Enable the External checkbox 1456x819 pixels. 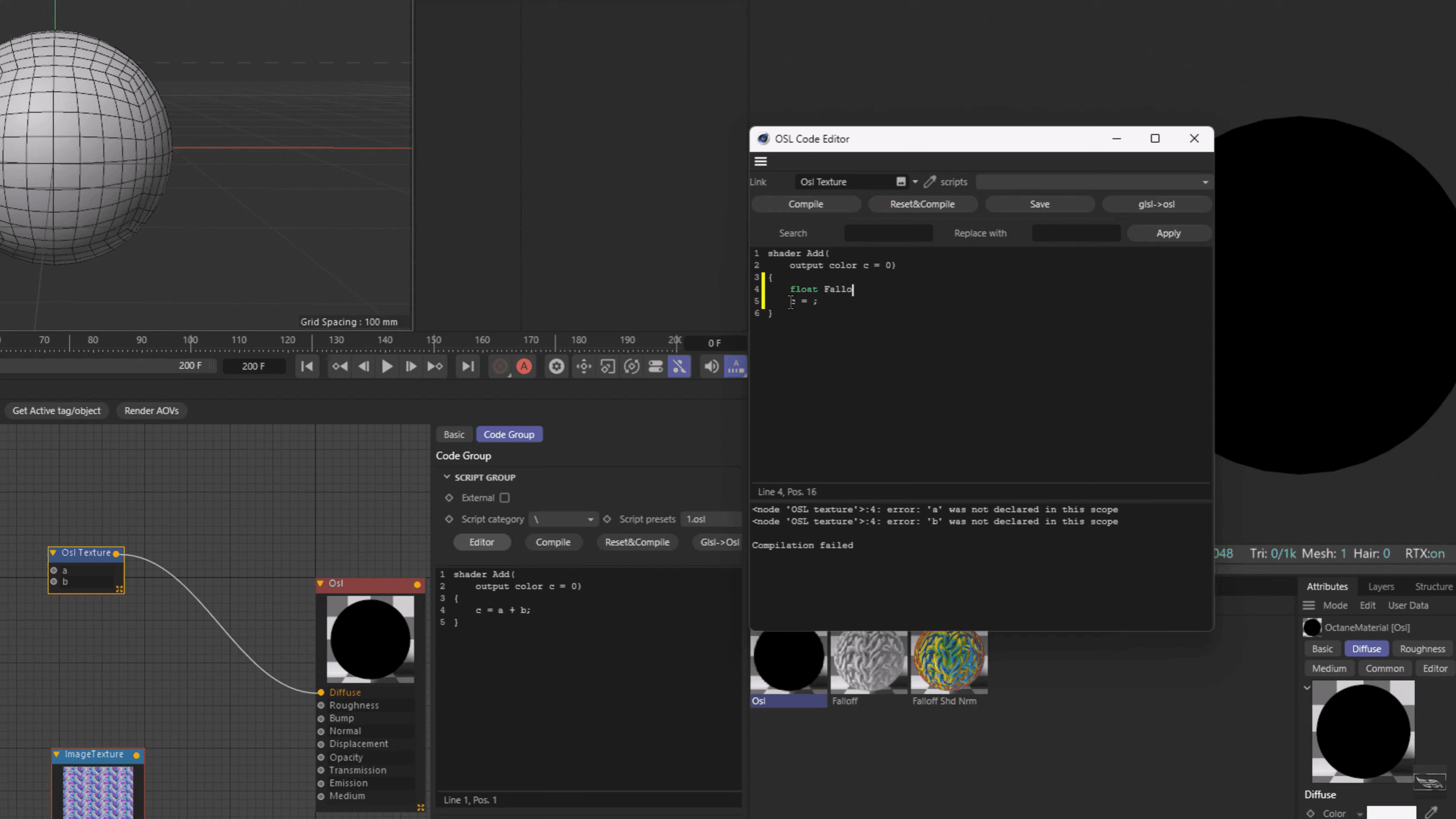[505, 498]
